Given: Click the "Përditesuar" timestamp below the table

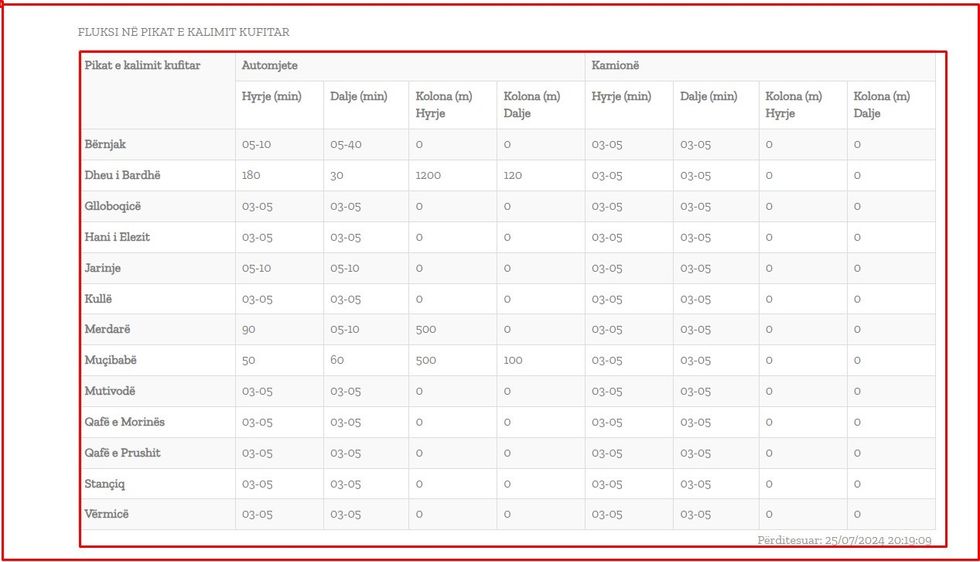Looking at the screenshot, I should click(x=844, y=541).
